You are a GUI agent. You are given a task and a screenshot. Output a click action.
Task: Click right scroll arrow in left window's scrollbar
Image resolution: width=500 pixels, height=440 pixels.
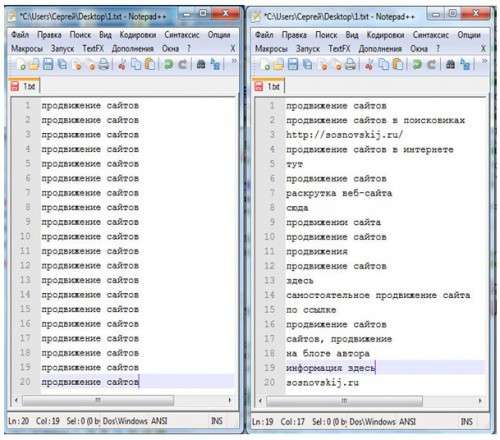230,400
